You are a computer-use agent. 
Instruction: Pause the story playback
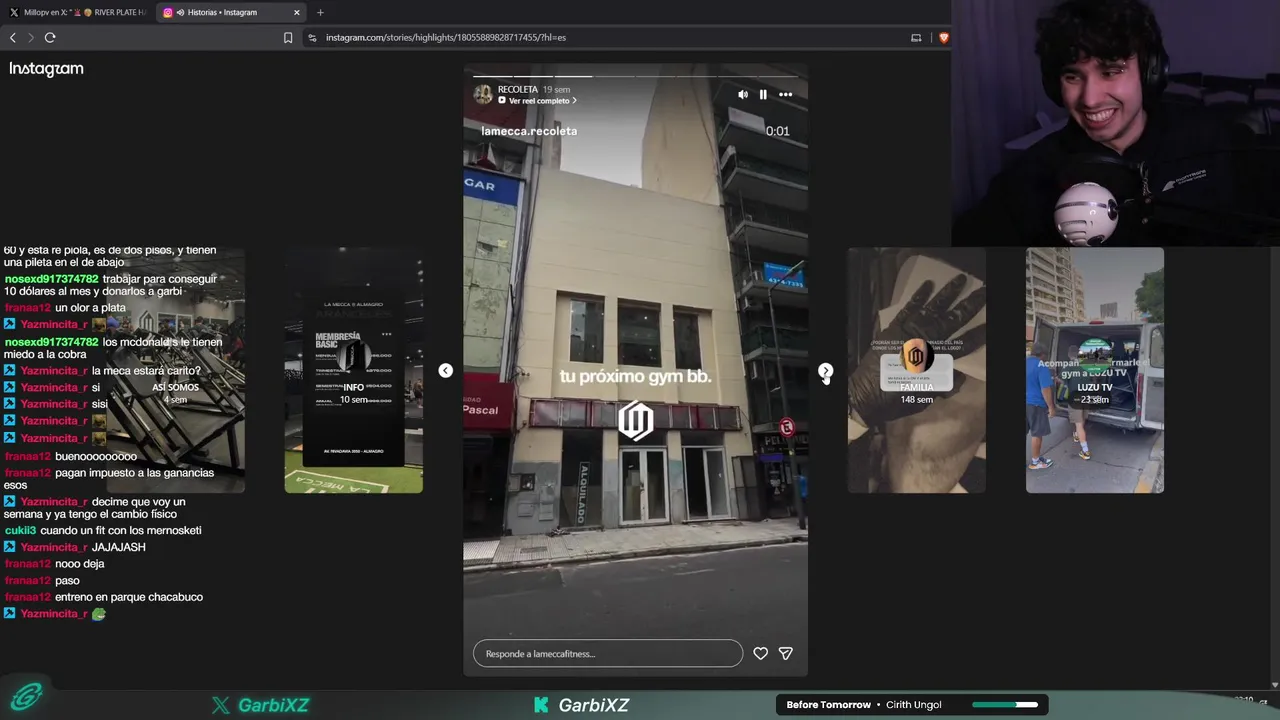pyautogui.click(x=763, y=94)
